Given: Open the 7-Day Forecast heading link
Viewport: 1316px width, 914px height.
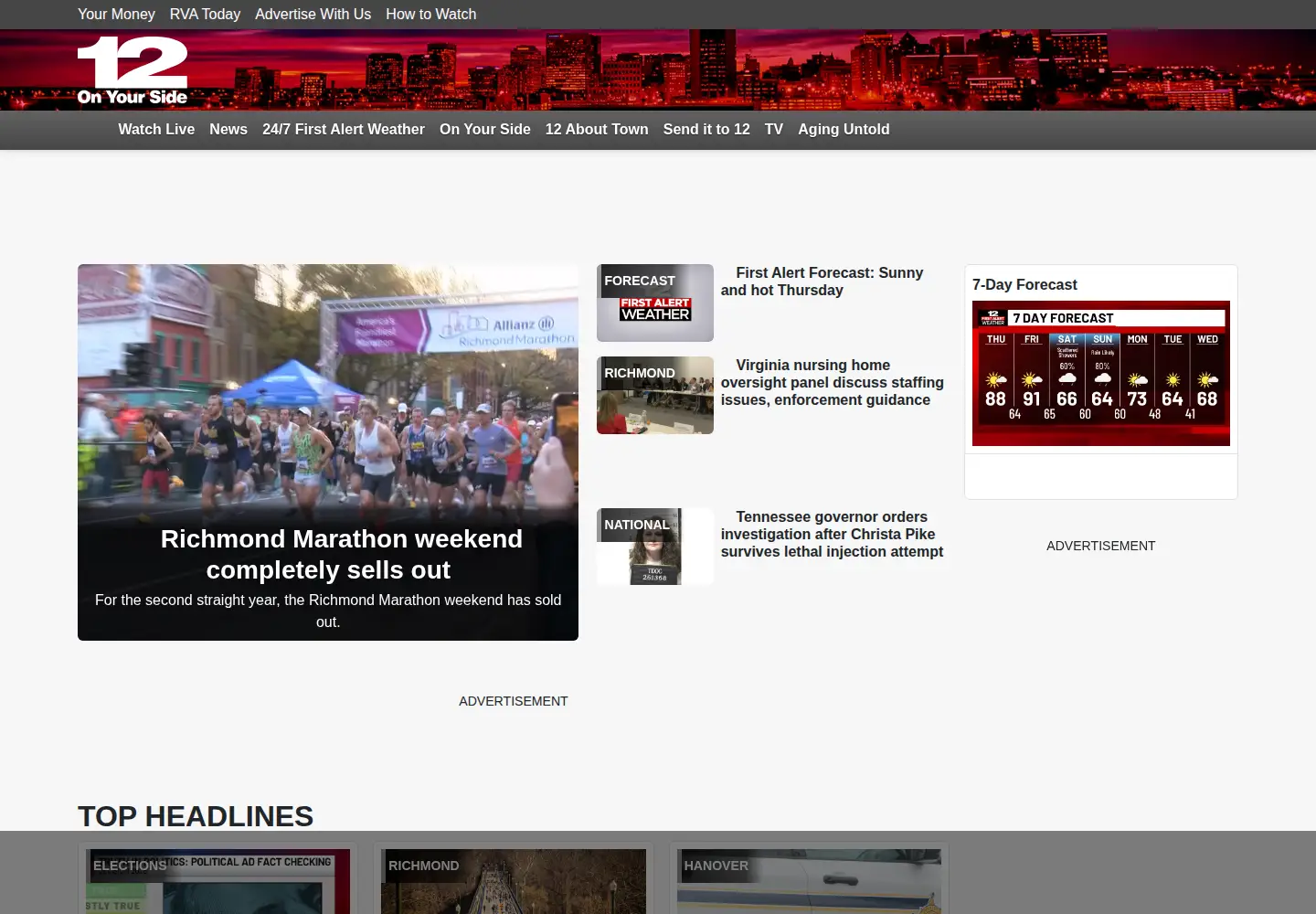Looking at the screenshot, I should pyautogui.click(x=1024, y=284).
